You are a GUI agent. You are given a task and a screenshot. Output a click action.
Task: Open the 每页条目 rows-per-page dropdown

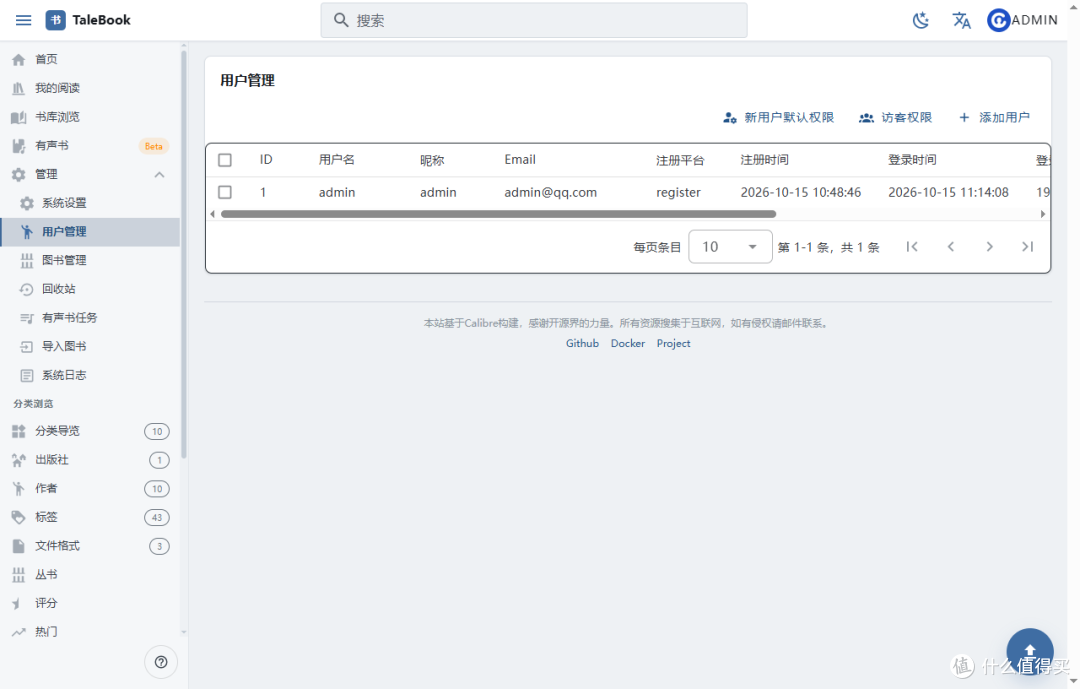pyautogui.click(x=730, y=247)
